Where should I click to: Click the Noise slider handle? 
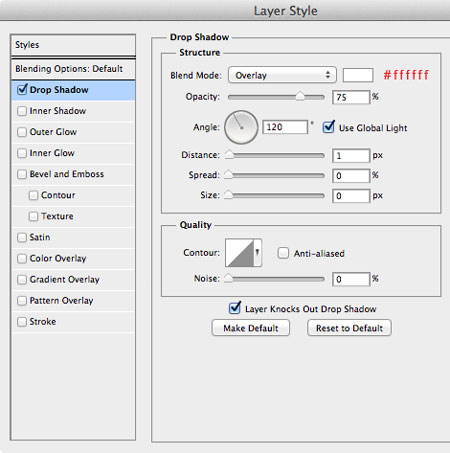pos(228,278)
